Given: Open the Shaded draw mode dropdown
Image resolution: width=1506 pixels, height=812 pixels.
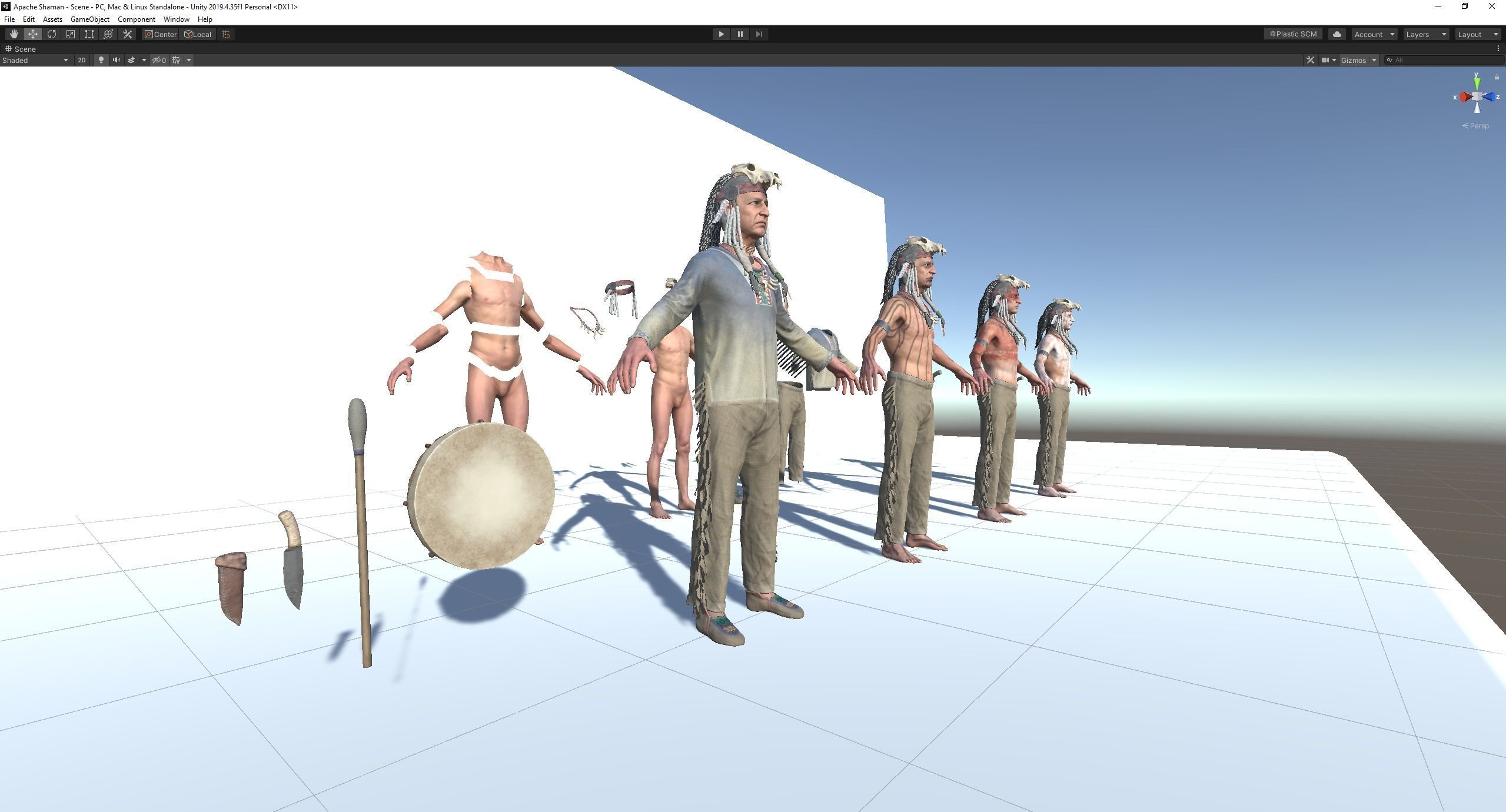Looking at the screenshot, I should point(35,60).
